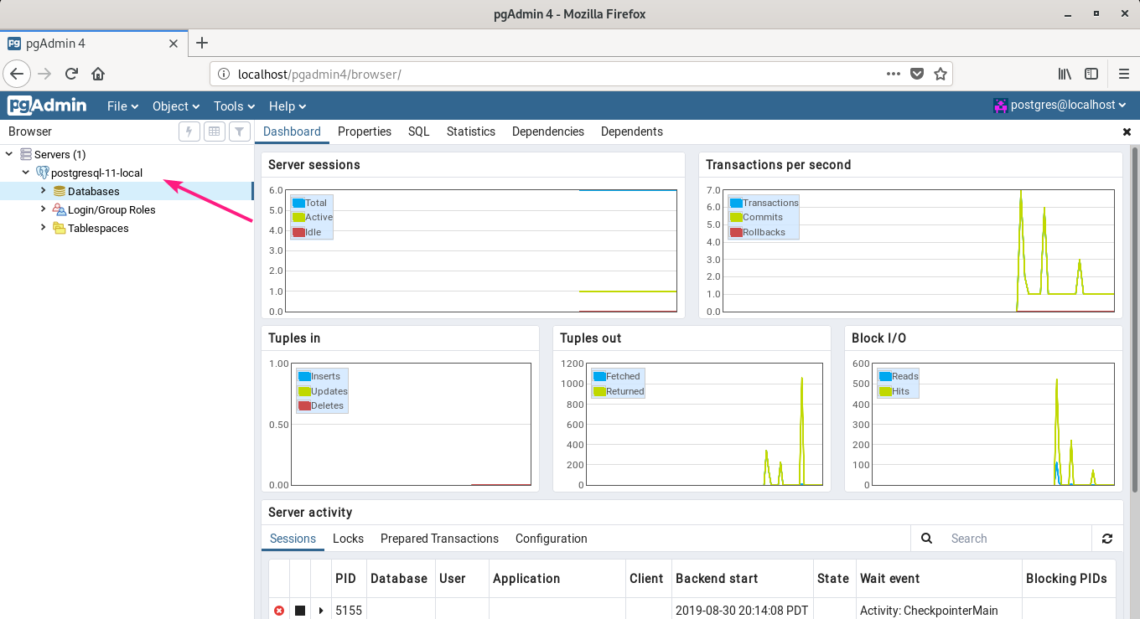Expand the Databases tree node
This screenshot has height=619, width=1140.
pyautogui.click(x=43, y=191)
